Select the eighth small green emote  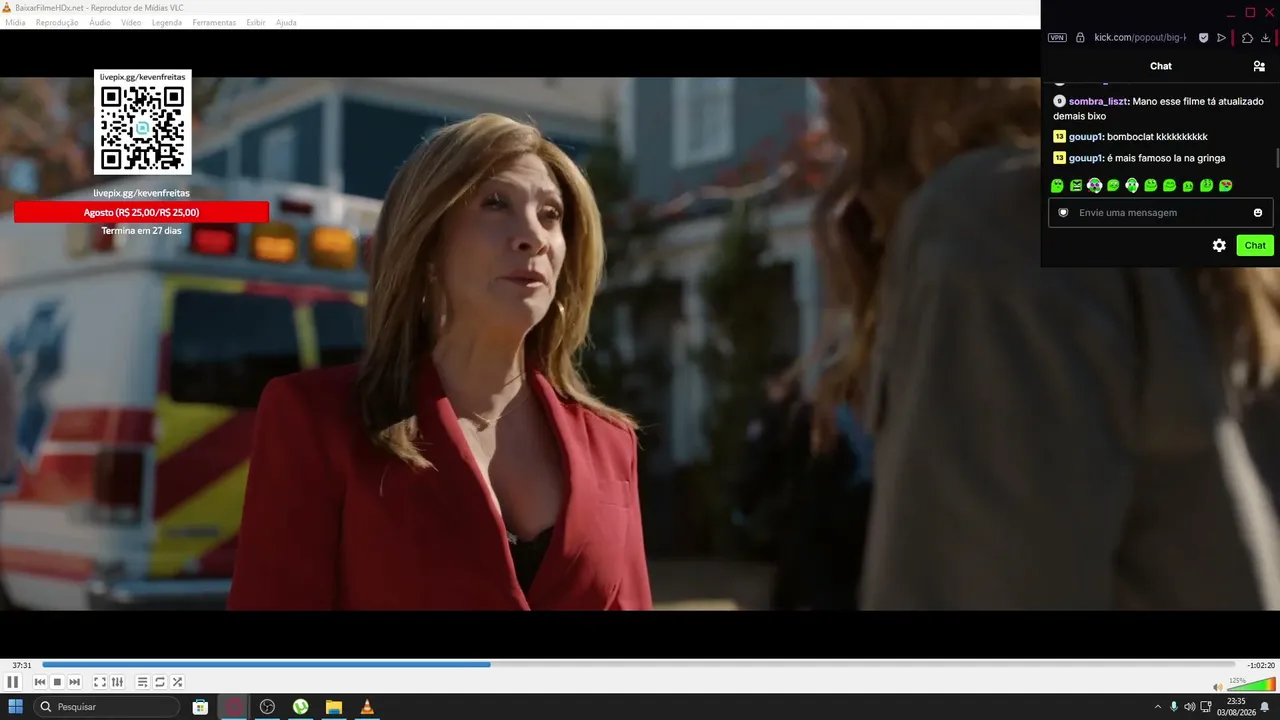point(1188,186)
